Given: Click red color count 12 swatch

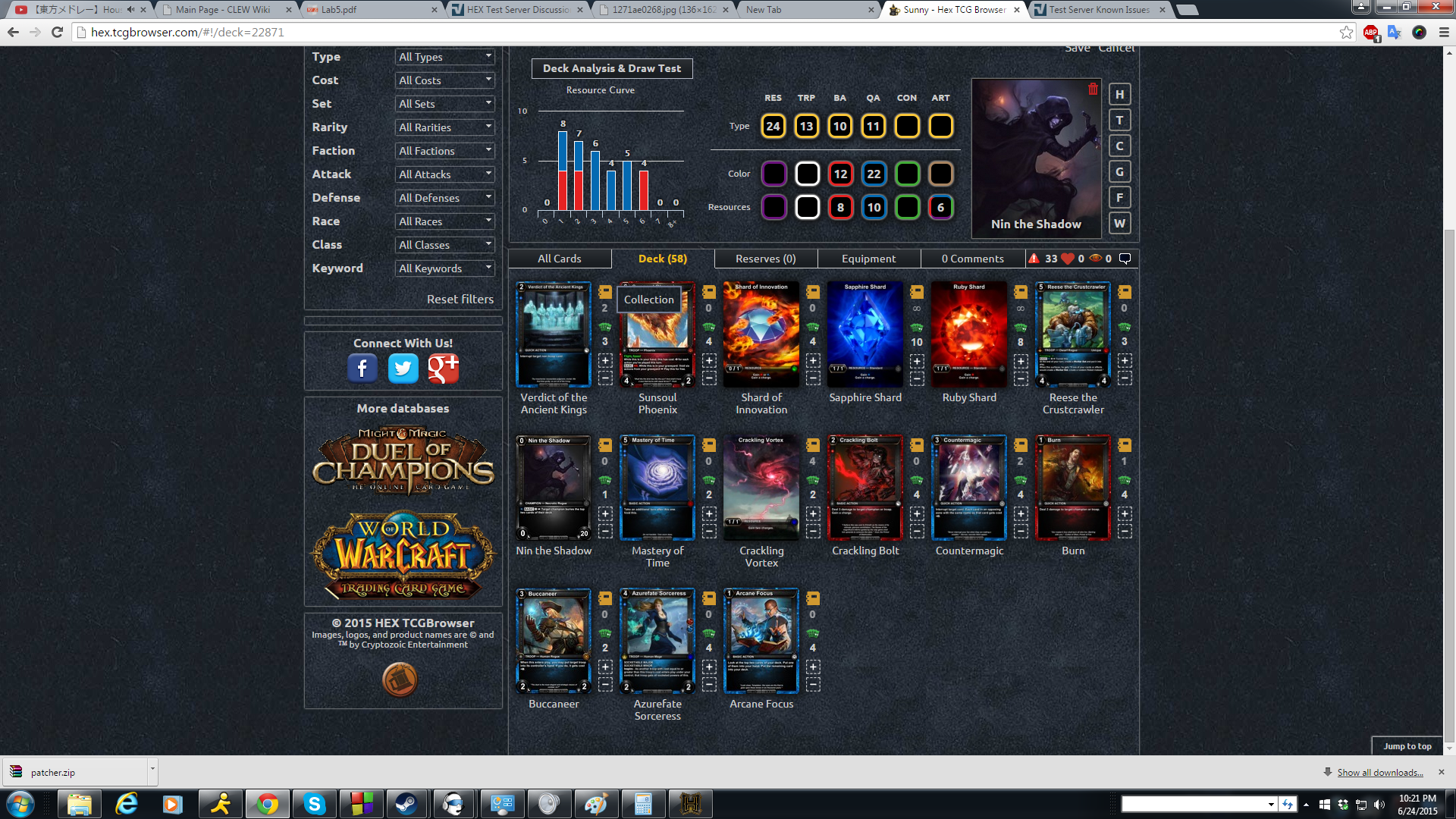Looking at the screenshot, I should [x=840, y=174].
